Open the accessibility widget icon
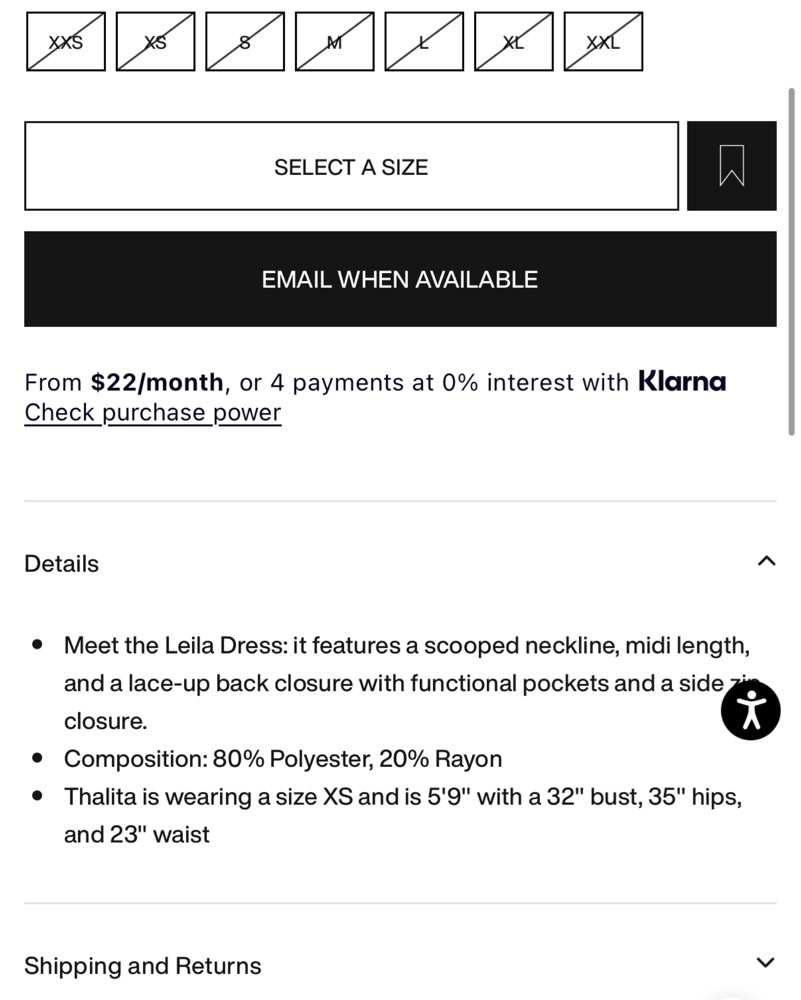Screen dimensions: 801x1000 coord(751,710)
